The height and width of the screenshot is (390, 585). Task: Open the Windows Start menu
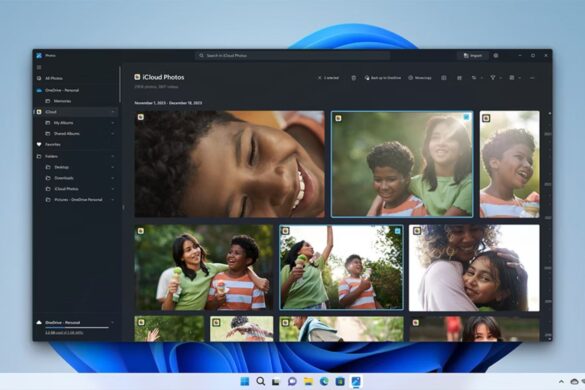pyautogui.click(x=245, y=381)
